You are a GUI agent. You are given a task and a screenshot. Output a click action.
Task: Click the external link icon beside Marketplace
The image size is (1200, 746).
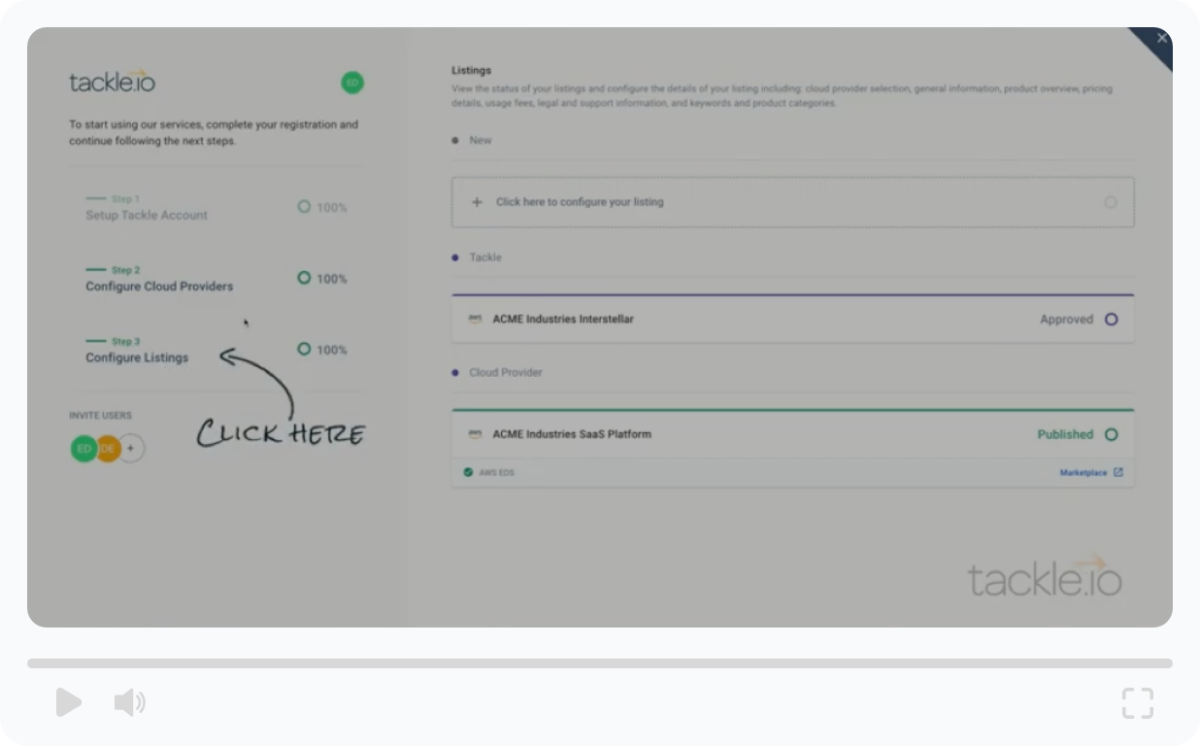(1118, 473)
